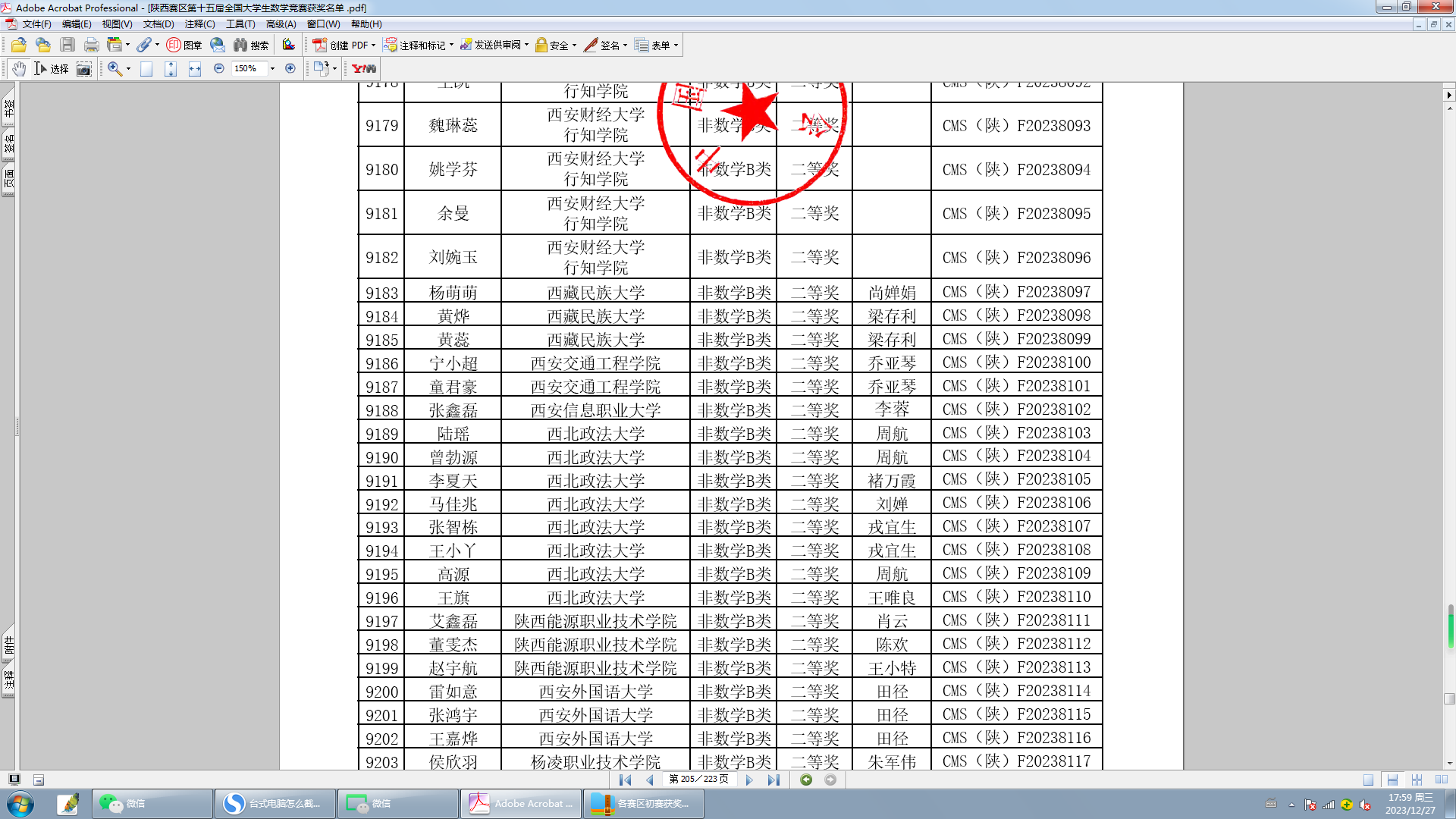Select the Hand tool
Screen dimensions: 1456x819
19,69
